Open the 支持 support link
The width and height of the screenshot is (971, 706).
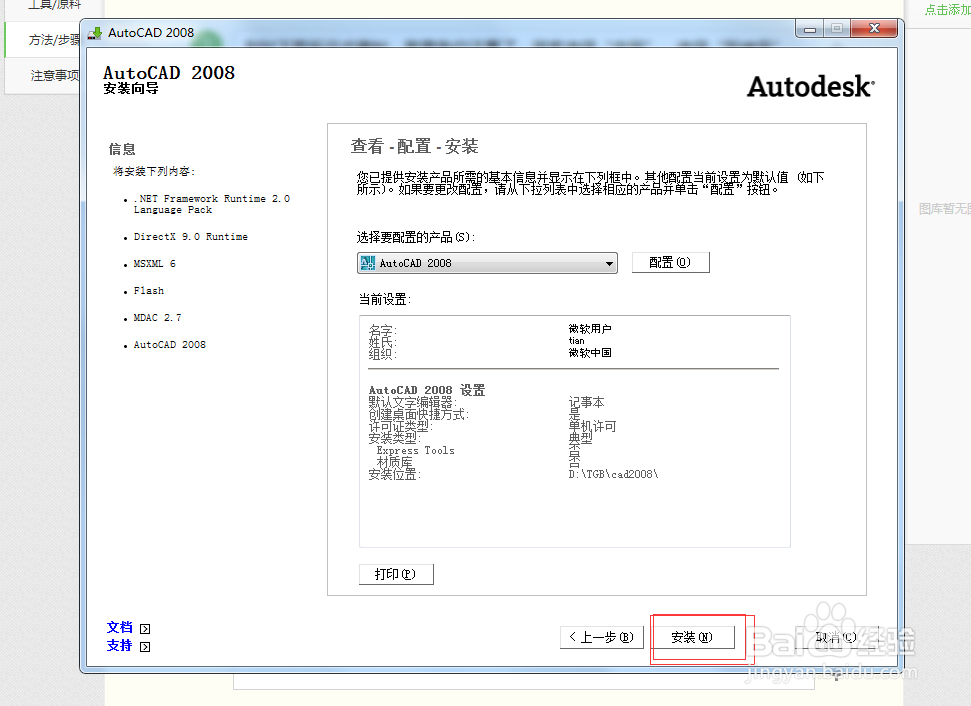coord(120,645)
